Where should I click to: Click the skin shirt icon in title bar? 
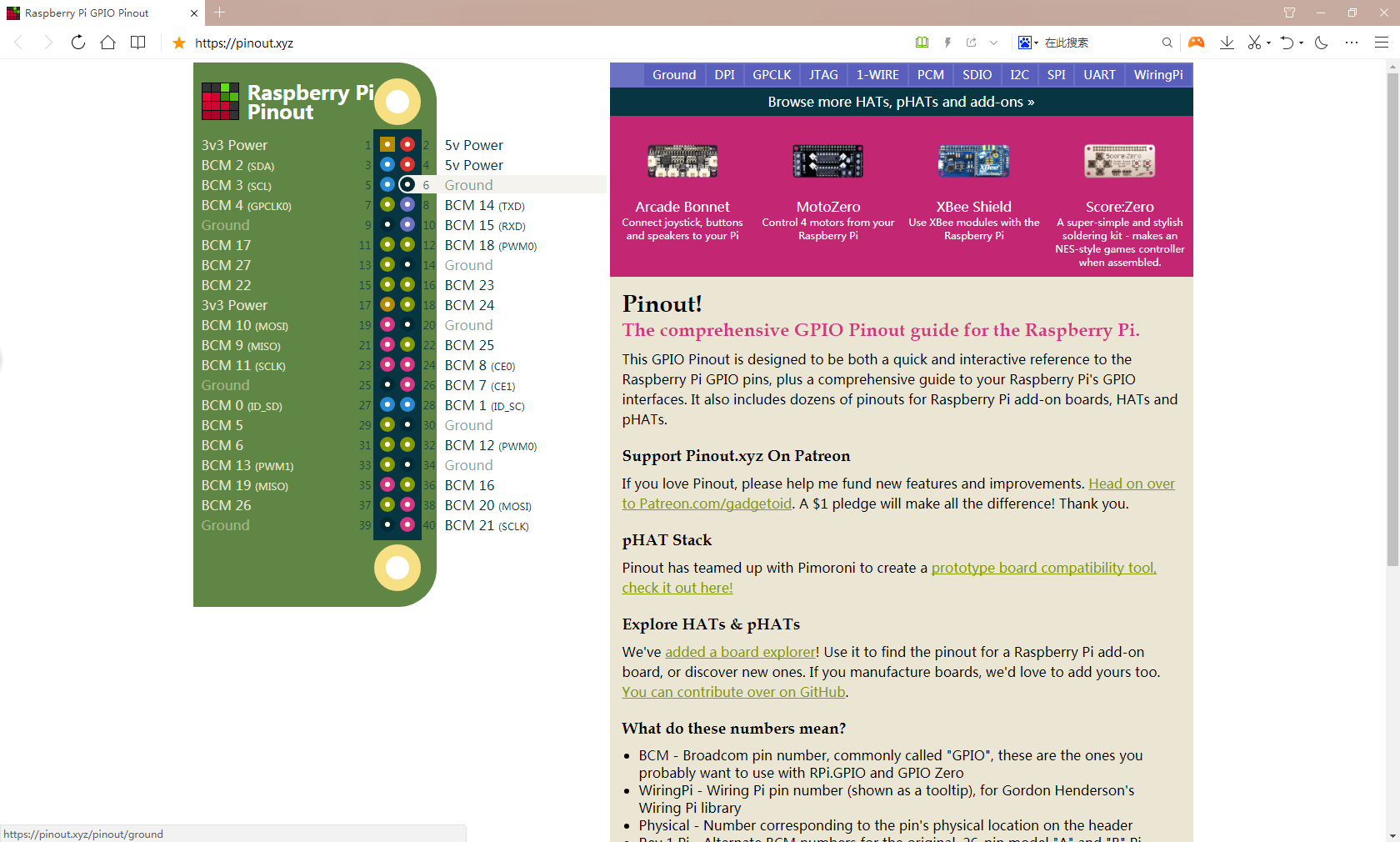[x=1289, y=13]
